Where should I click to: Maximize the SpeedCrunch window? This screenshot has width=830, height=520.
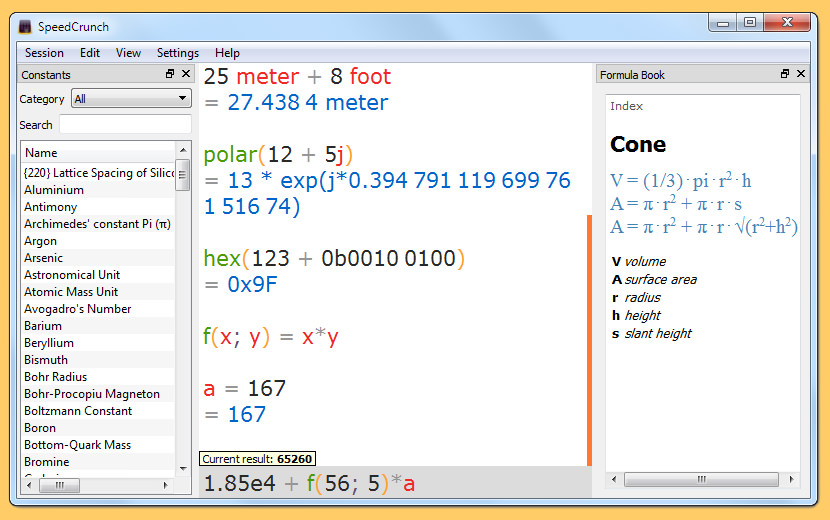click(x=750, y=23)
